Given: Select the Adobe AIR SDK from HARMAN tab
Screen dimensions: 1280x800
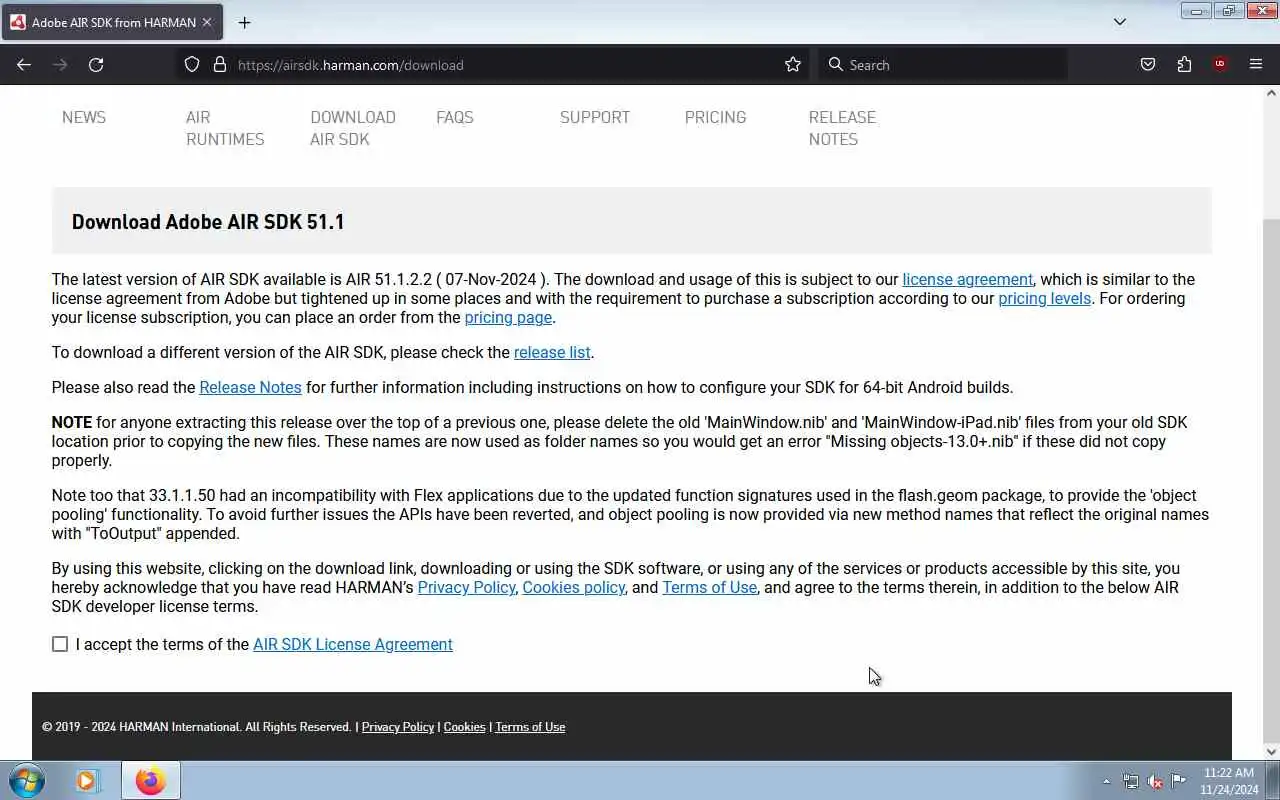Looking at the screenshot, I should pyautogui.click(x=112, y=22).
